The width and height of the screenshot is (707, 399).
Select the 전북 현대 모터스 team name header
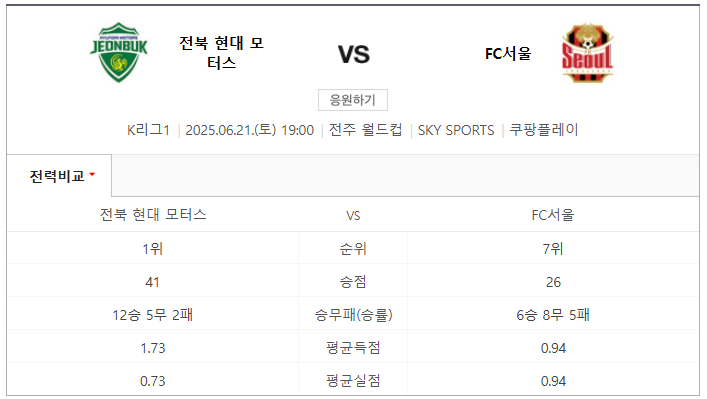(221, 53)
